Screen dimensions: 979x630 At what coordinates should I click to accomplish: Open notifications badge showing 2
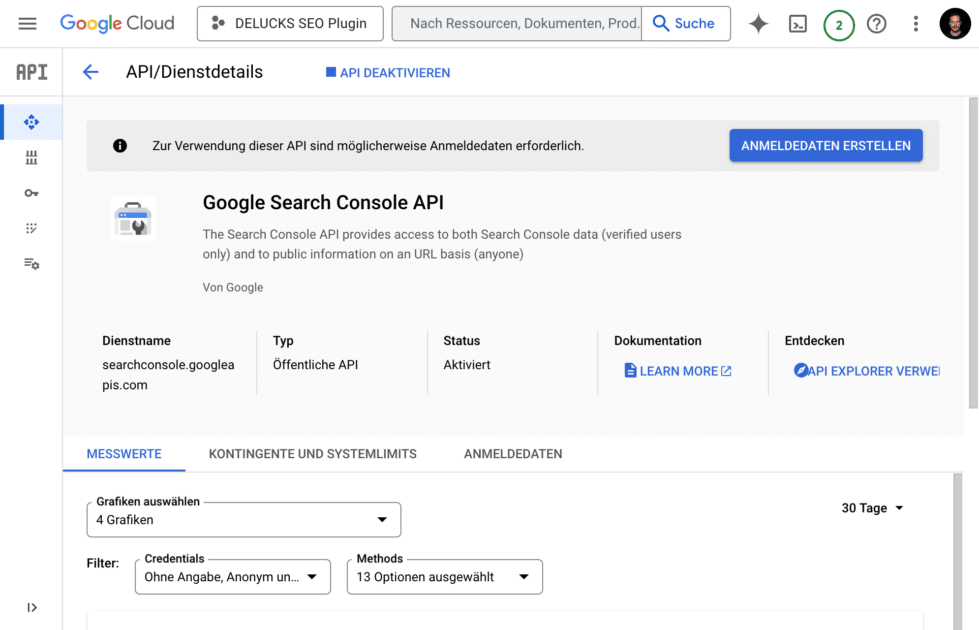[x=839, y=25]
